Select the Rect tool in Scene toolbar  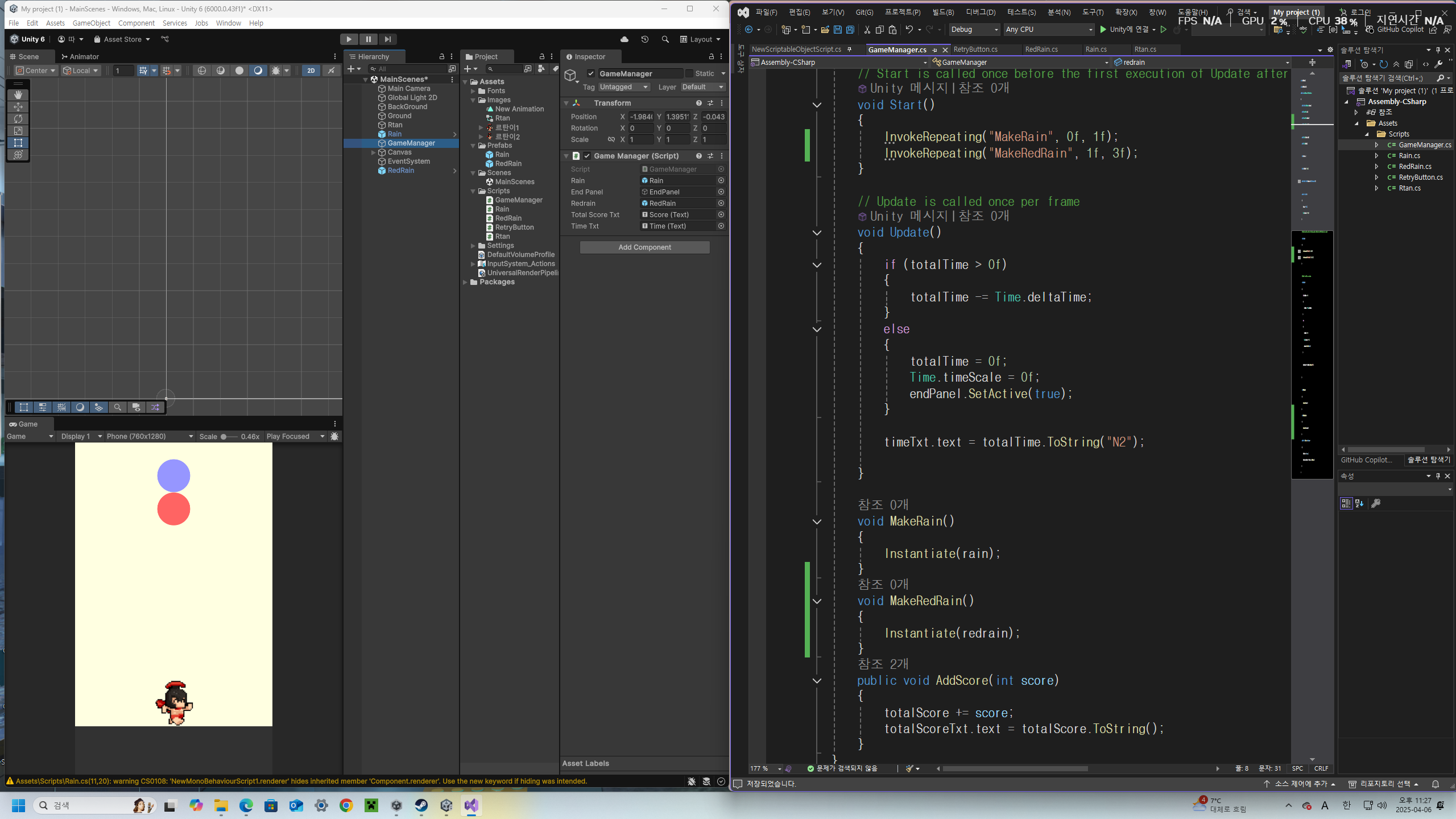[18, 143]
